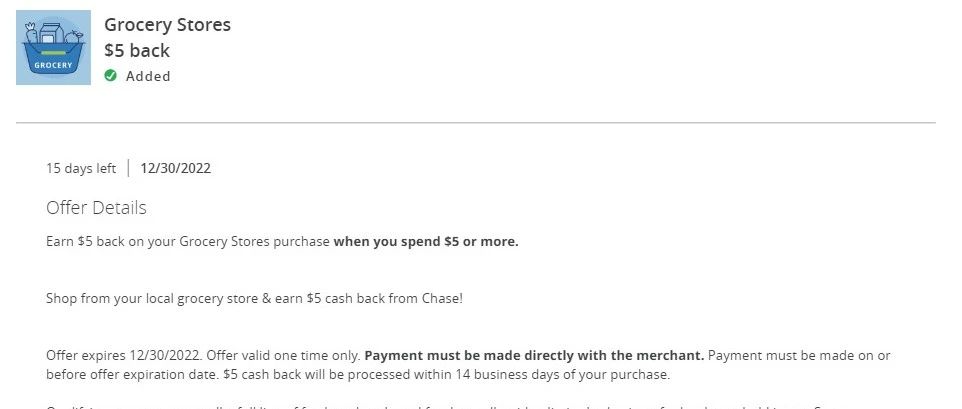Screen dimensions: 962x409
Task: Click the milk carton in the grocery icon
Action: click(x=51, y=33)
